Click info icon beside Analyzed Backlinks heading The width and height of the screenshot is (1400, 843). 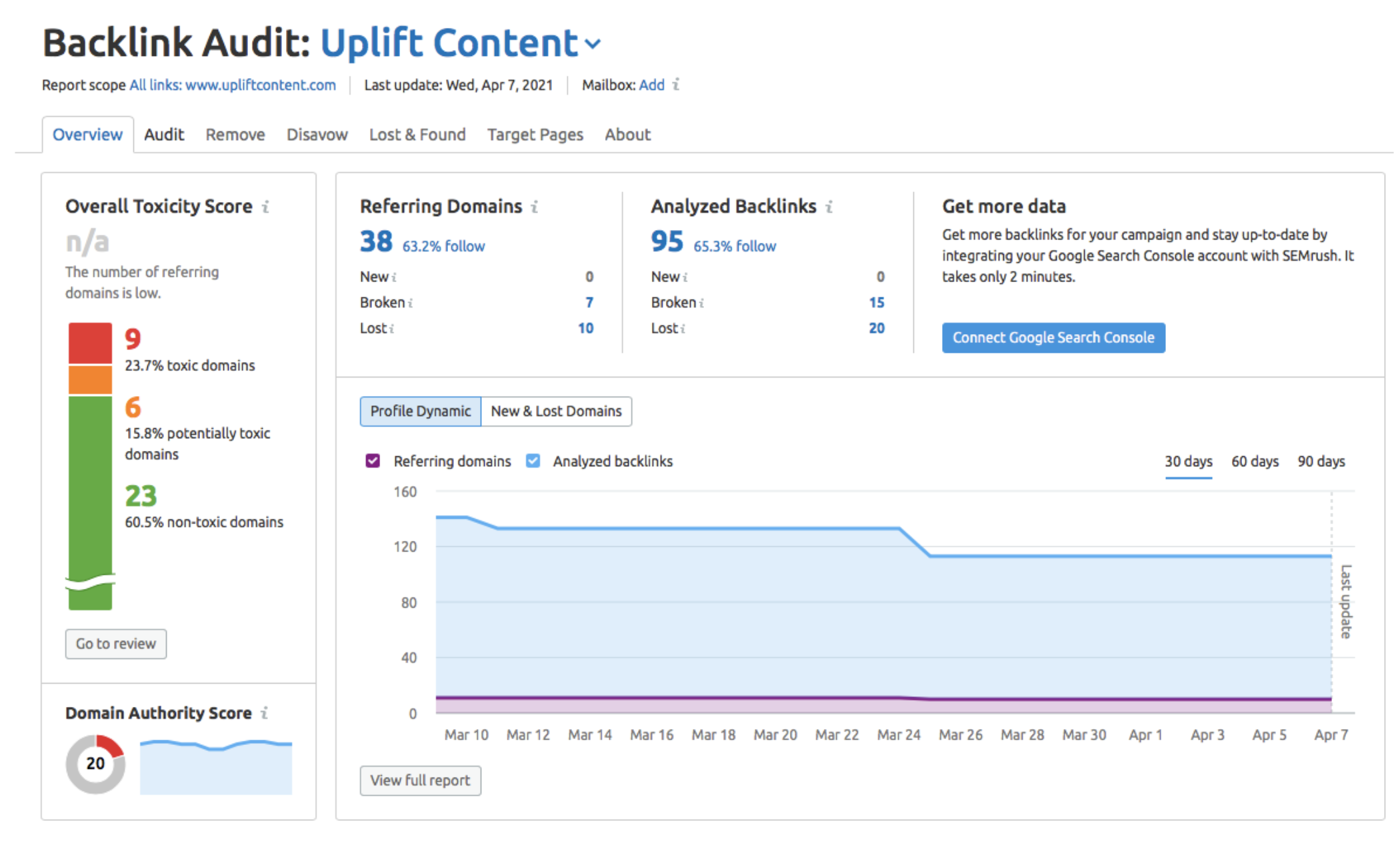[x=829, y=207]
